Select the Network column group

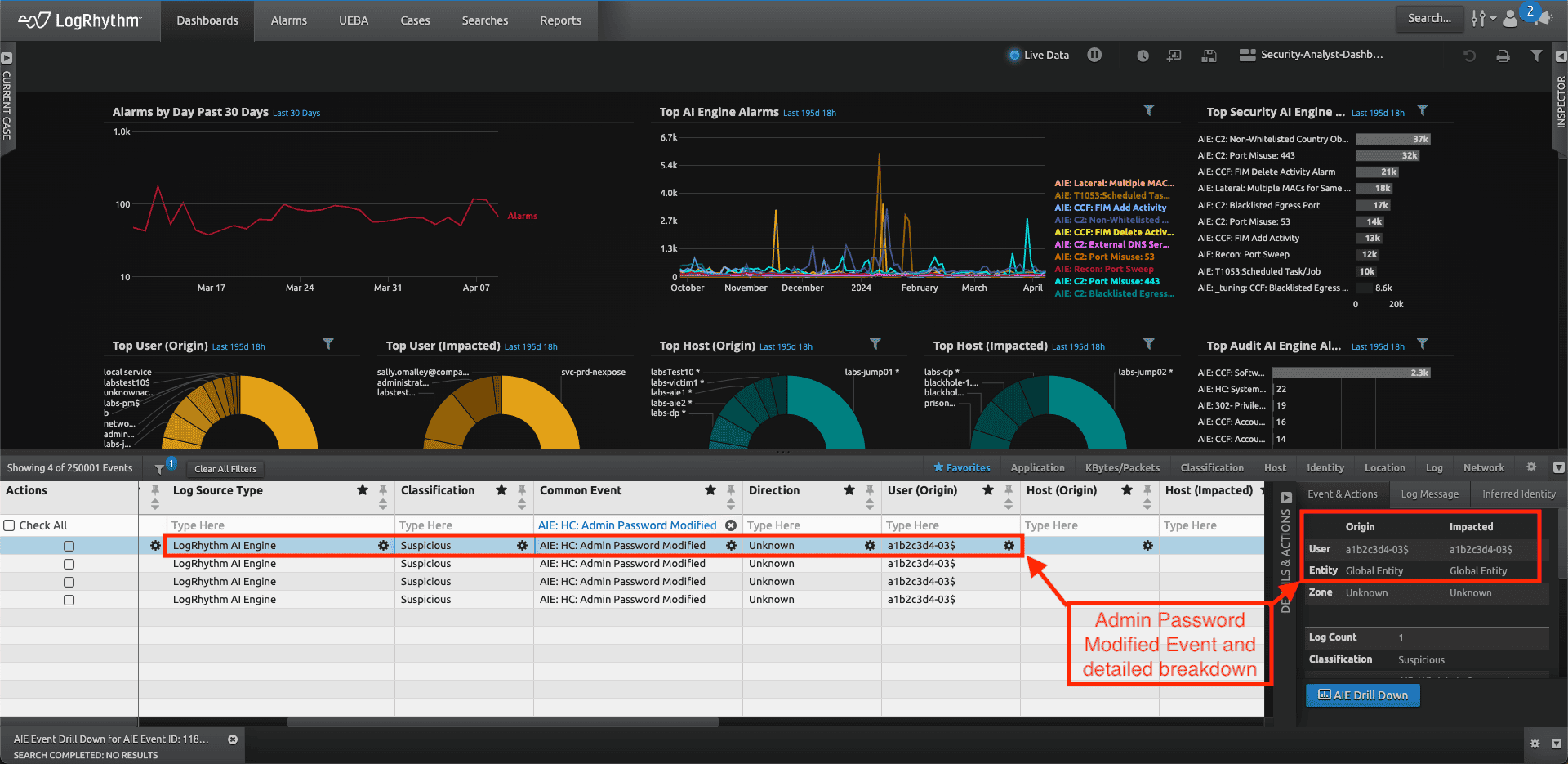tap(1483, 467)
